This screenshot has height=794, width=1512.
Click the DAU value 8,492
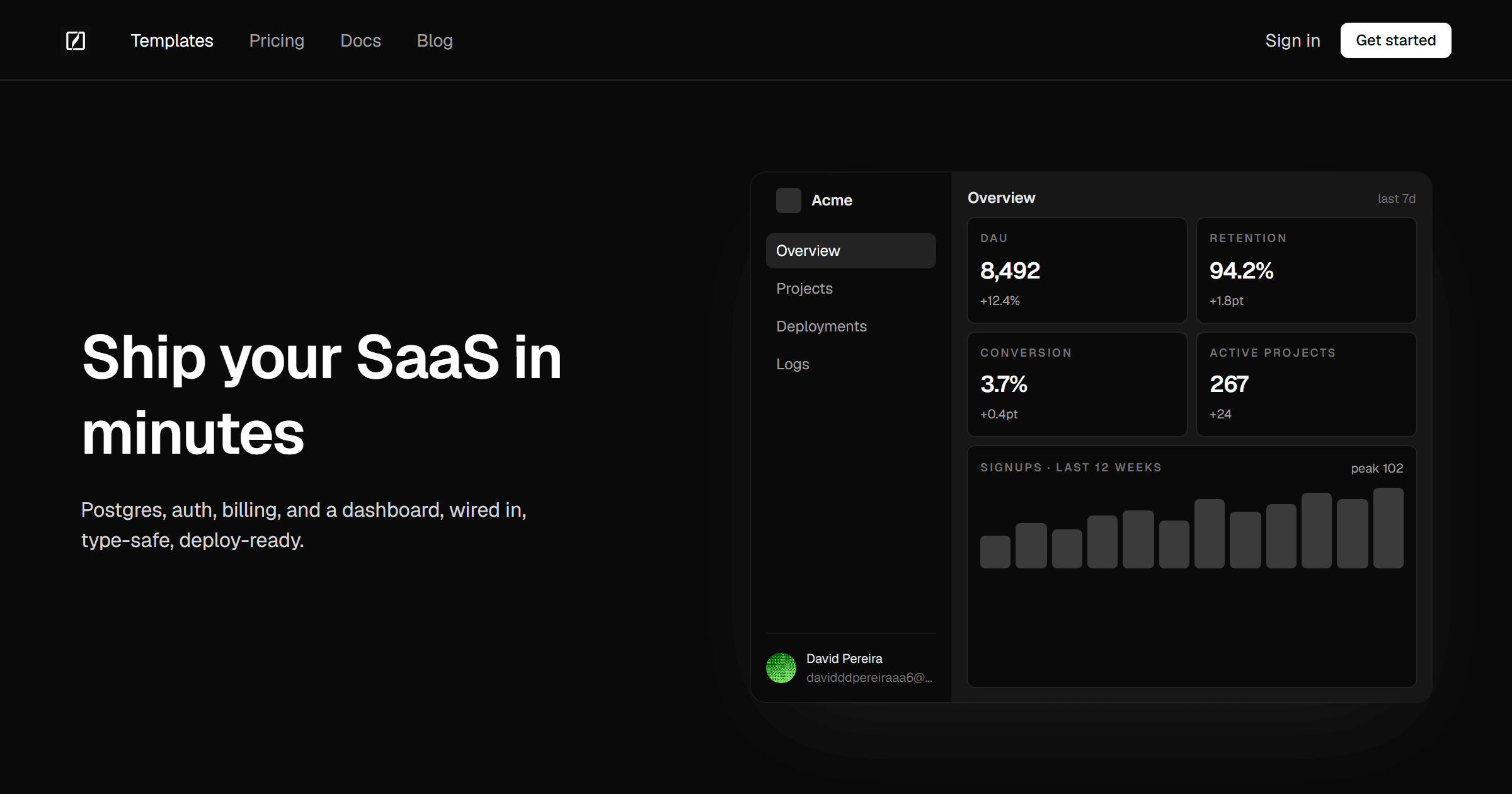1010,270
